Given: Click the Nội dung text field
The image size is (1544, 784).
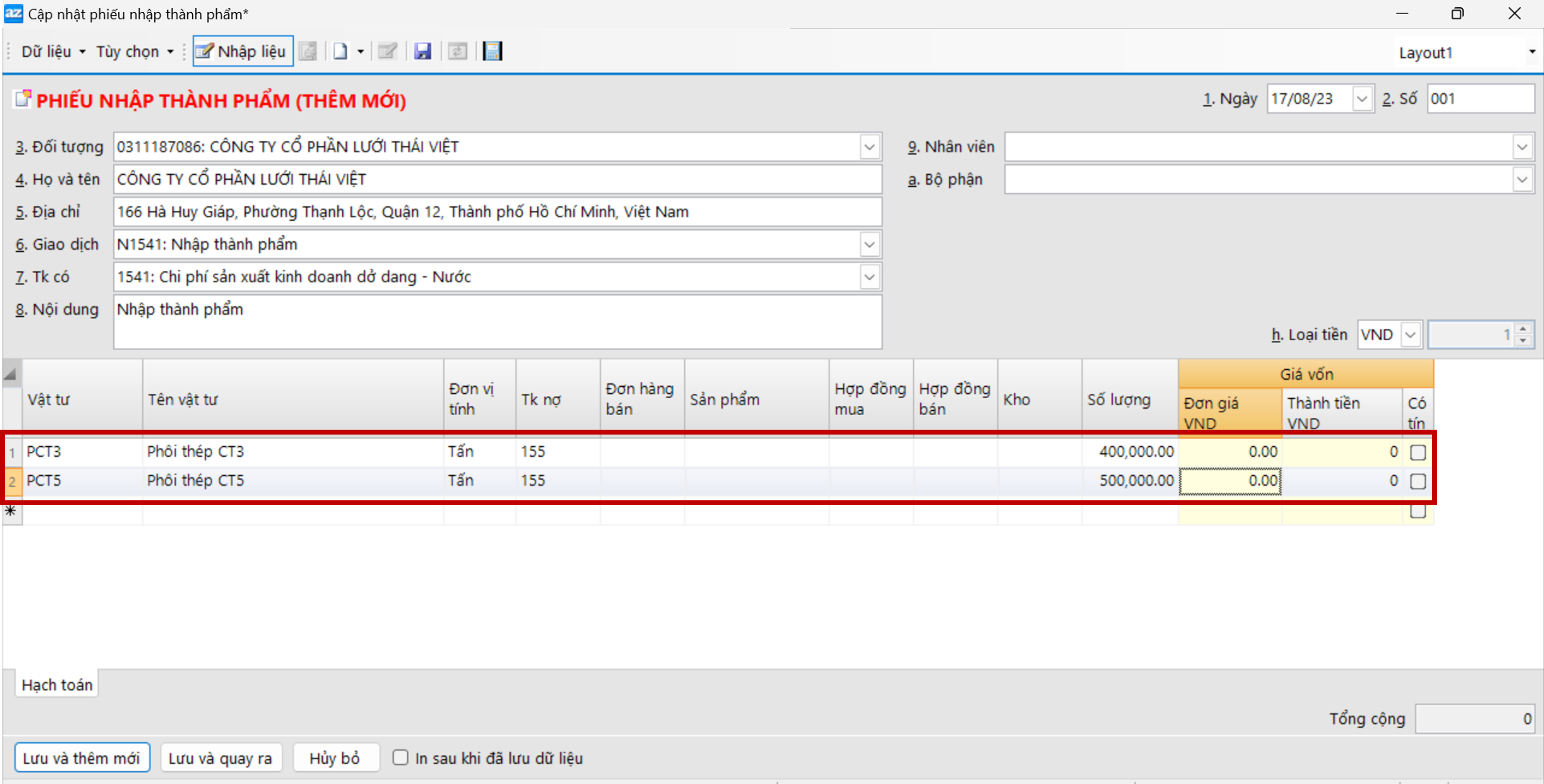Looking at the screenshot, I should (x=497, y=322).
